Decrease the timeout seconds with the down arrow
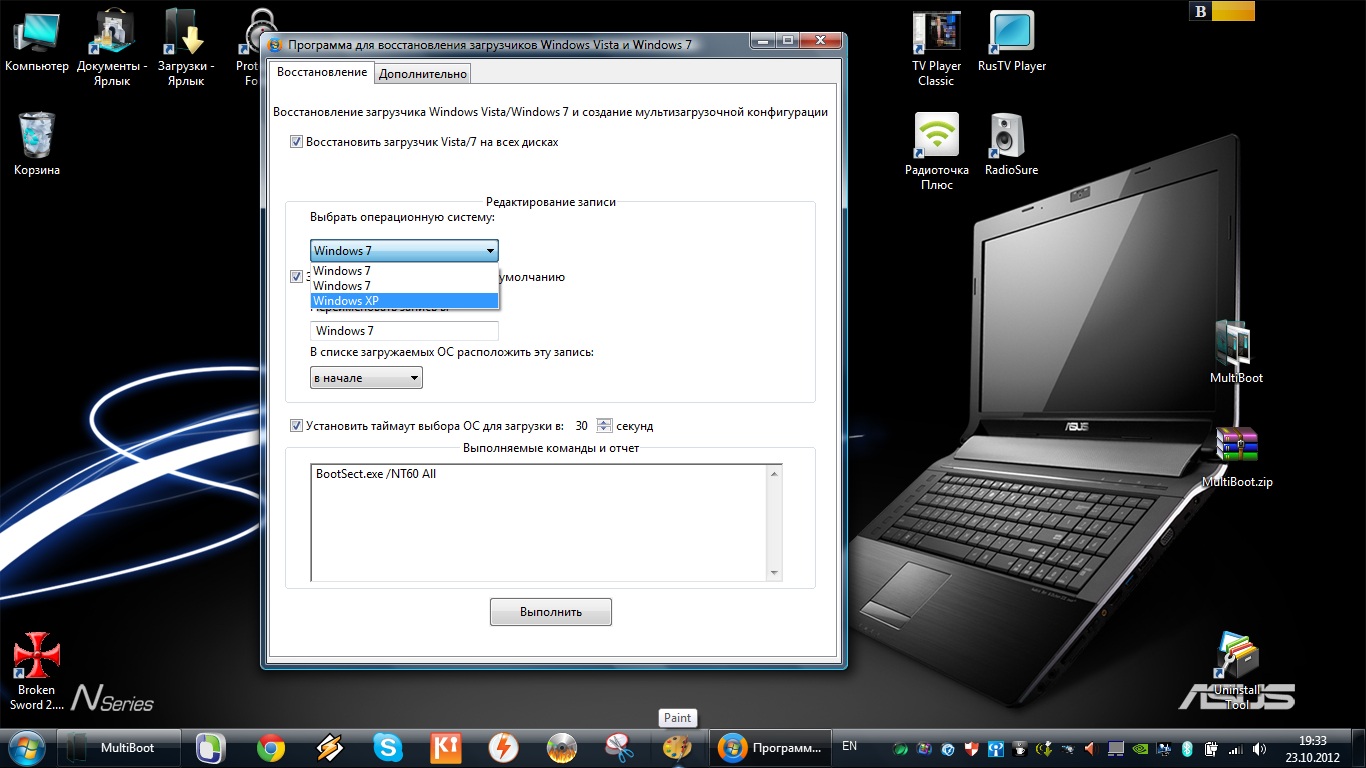This screenshot has width=1366, height=768. [x=603, y=430]
